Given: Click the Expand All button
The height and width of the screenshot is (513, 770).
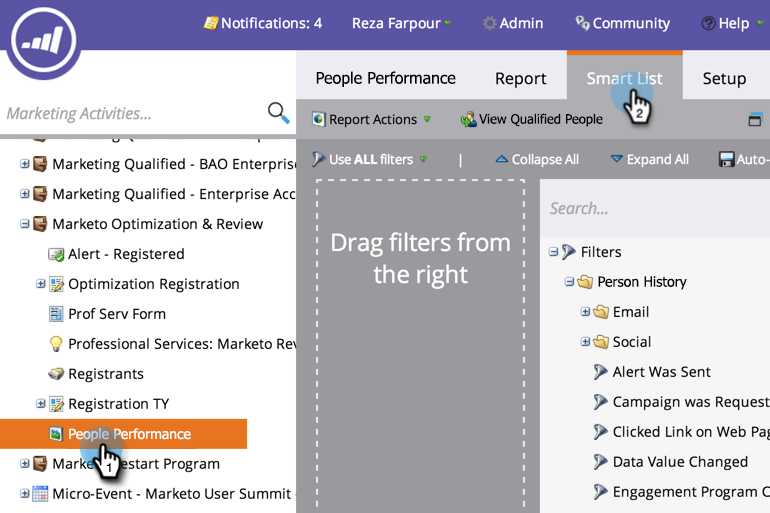Looking at the screenshot, I should pos(649,159).
